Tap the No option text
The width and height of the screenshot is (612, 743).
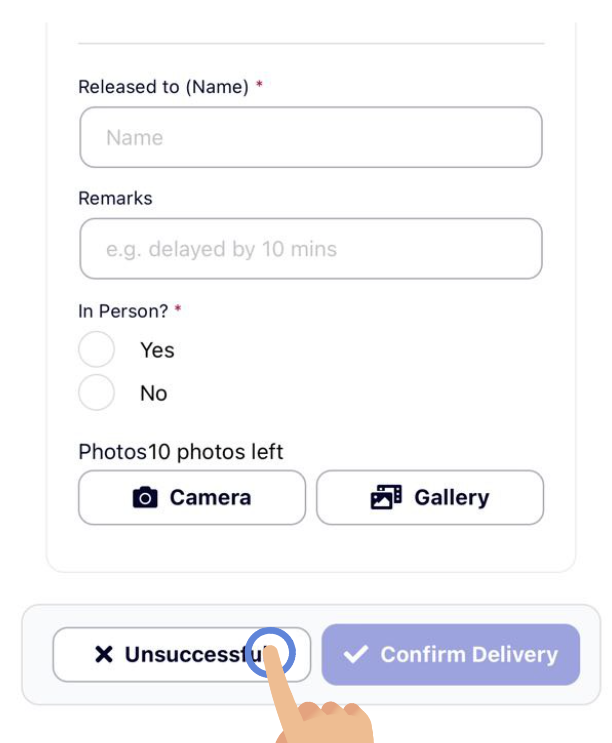pos(153,393)
